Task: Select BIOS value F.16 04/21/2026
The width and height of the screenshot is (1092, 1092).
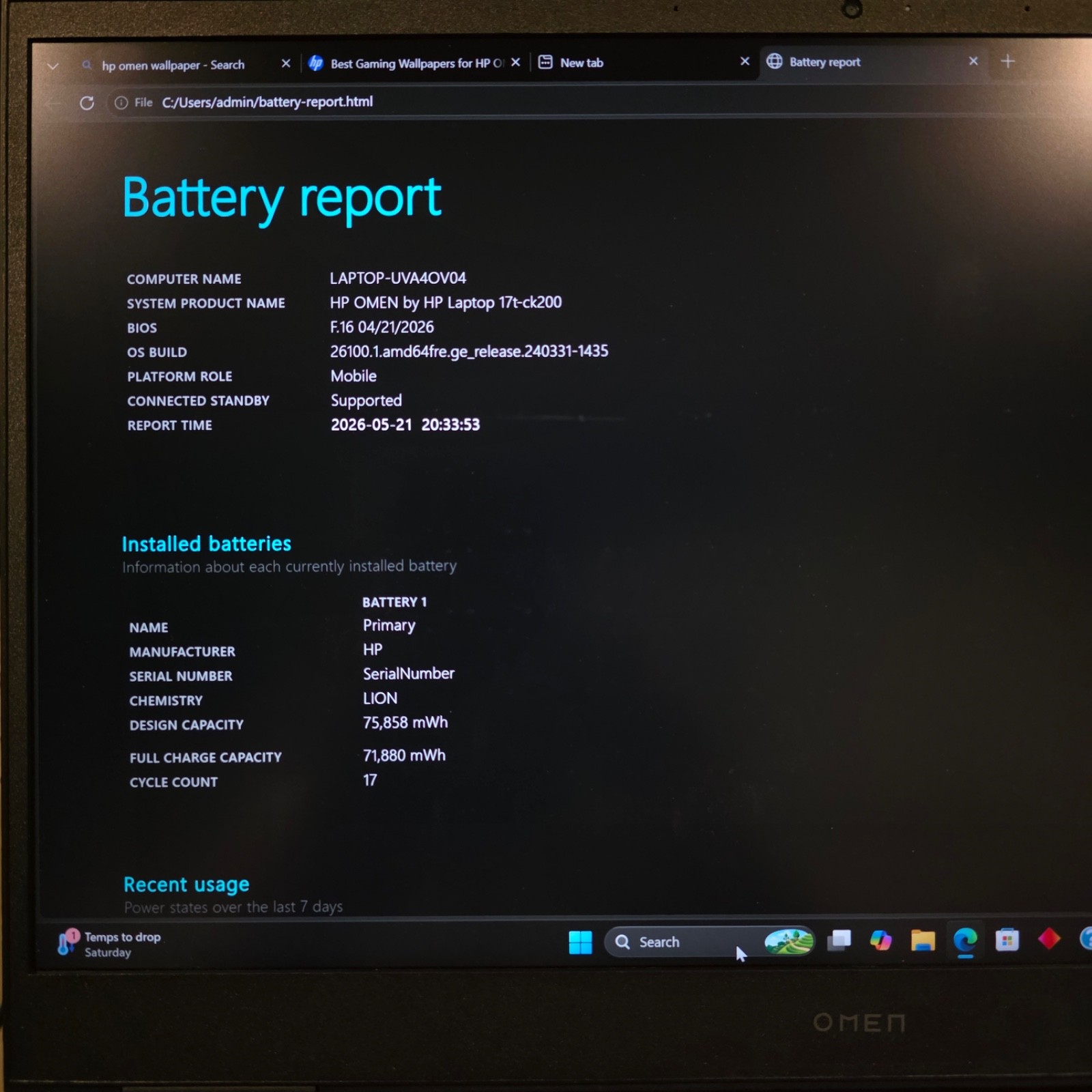Action: click(x=382, y=327)
